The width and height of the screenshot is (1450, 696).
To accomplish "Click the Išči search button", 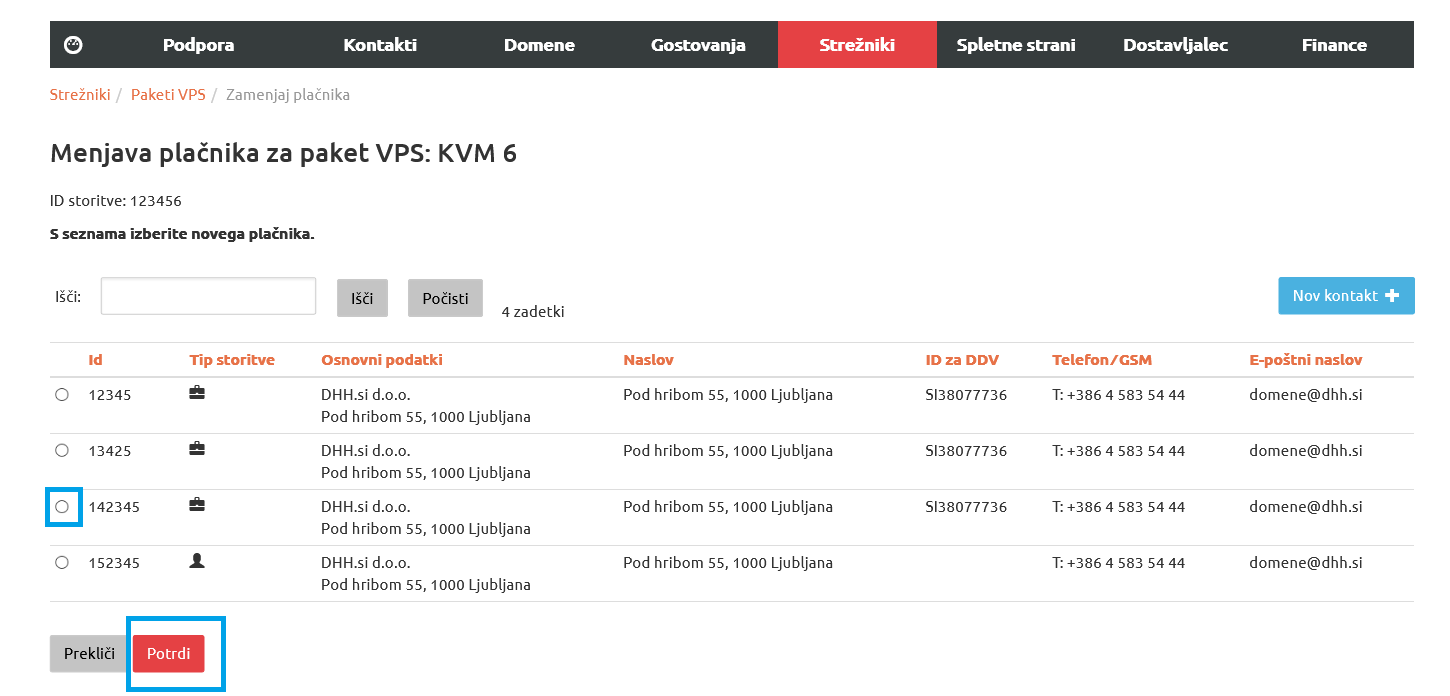I will click(362, 298).
